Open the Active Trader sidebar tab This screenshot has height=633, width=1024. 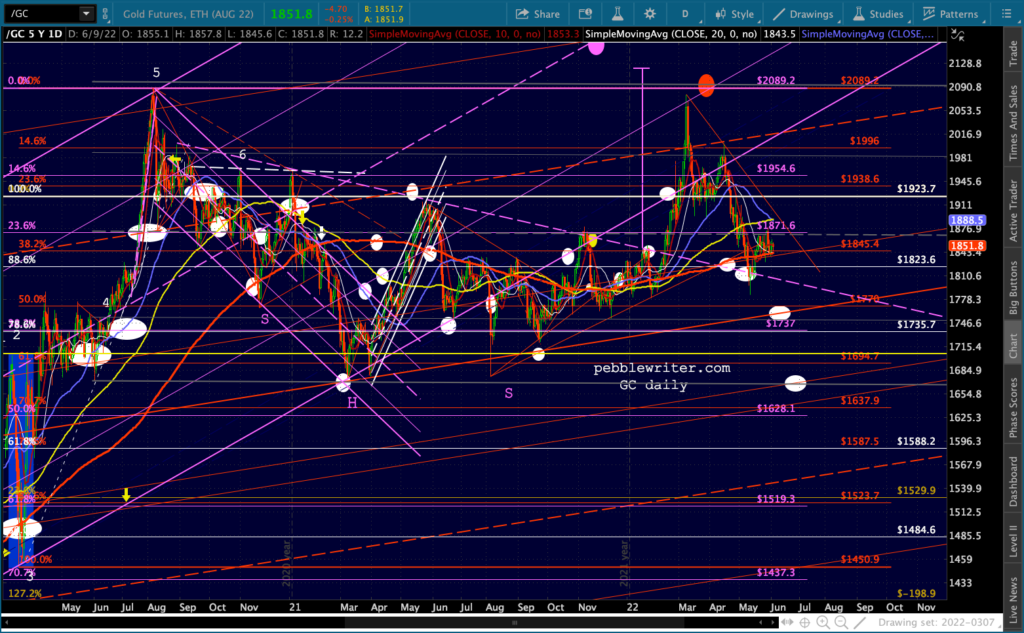point(1013,211)
